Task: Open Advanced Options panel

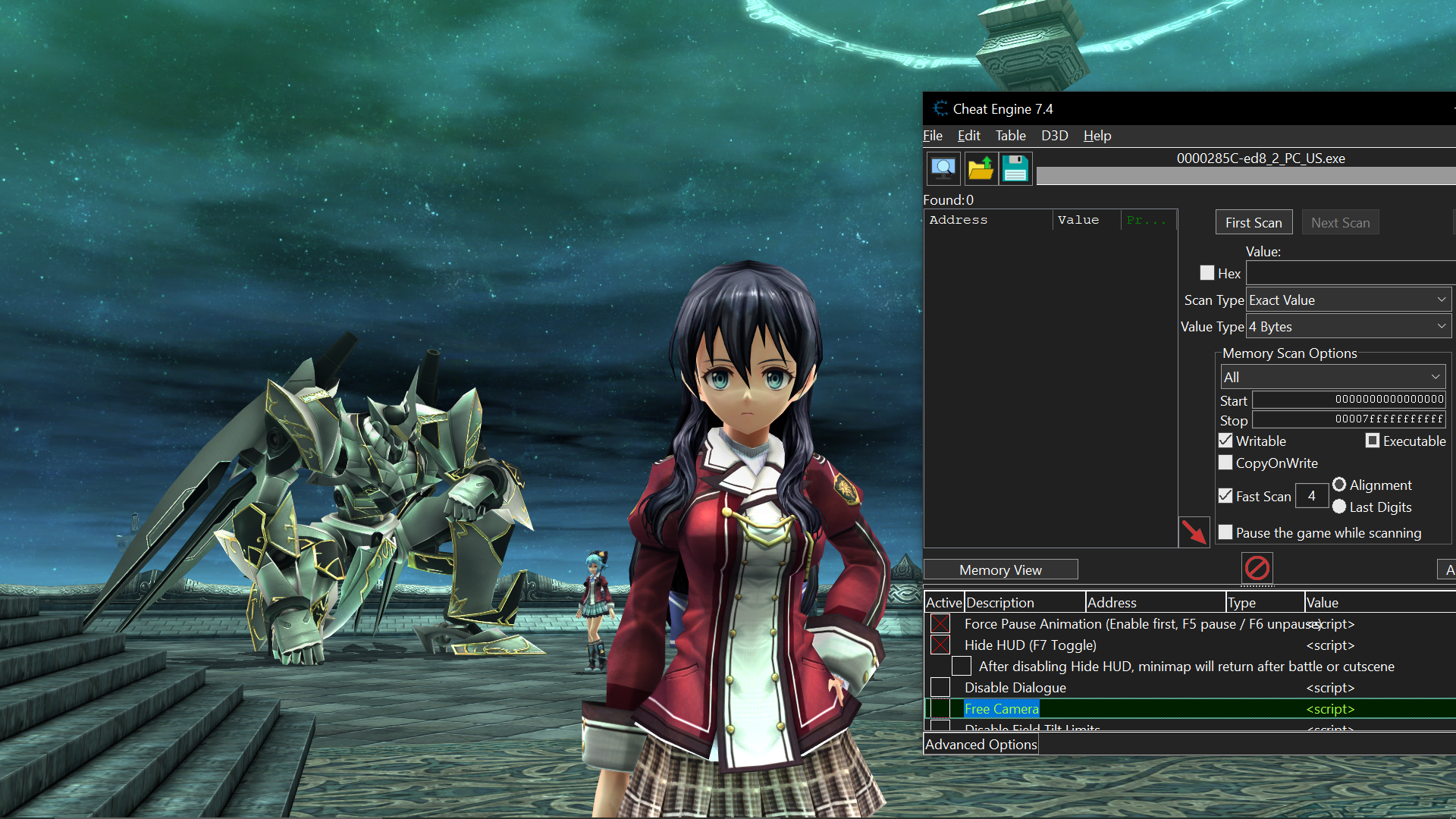Action: click(x=981, y=745)
